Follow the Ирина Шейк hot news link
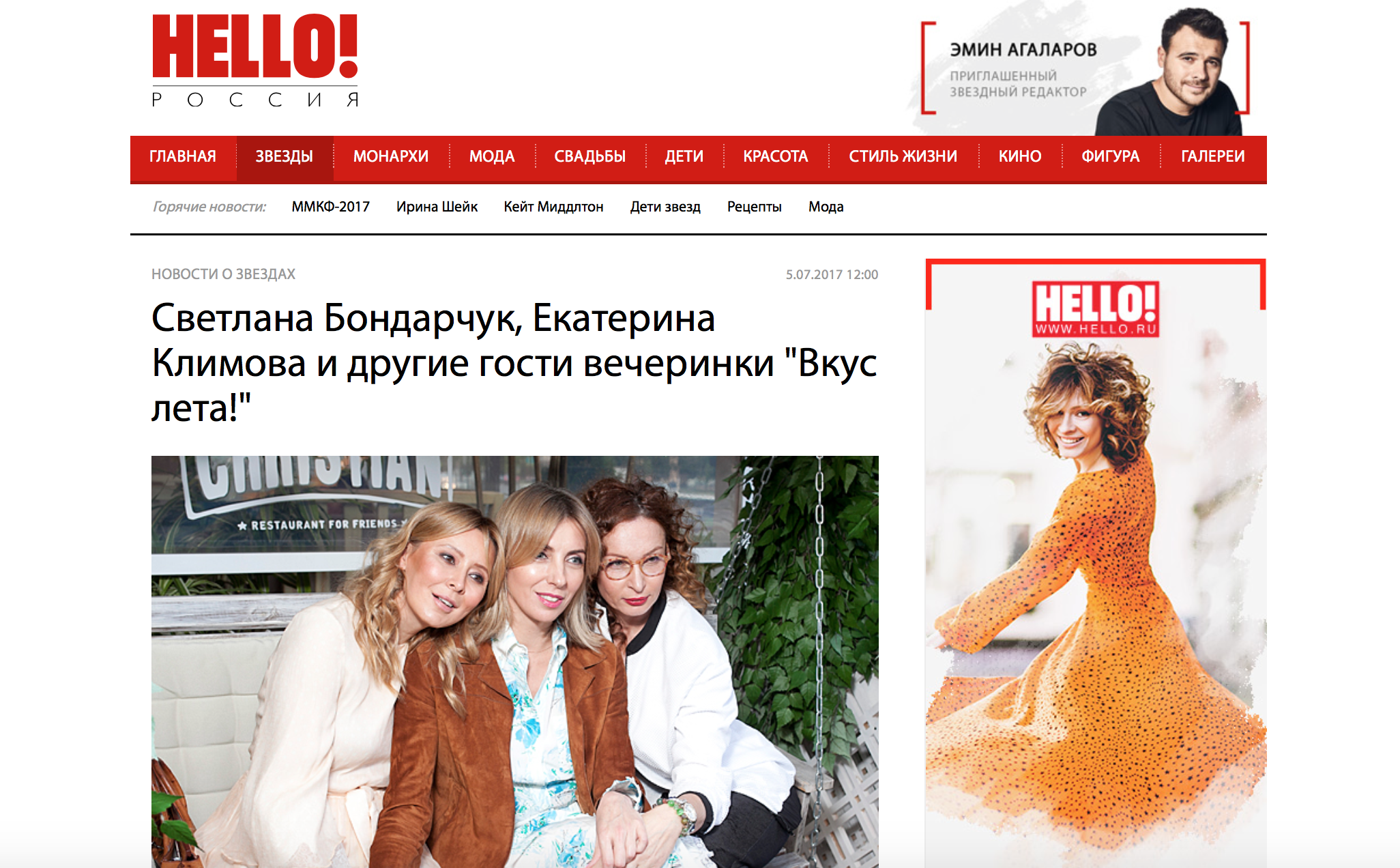The image size is (1400, 868). pyautogui.click(x=437, y=207)
